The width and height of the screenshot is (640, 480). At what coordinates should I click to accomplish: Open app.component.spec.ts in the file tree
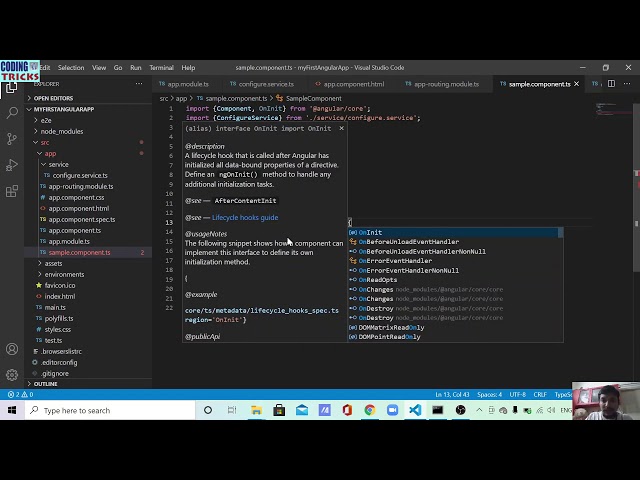click(82, 220)
